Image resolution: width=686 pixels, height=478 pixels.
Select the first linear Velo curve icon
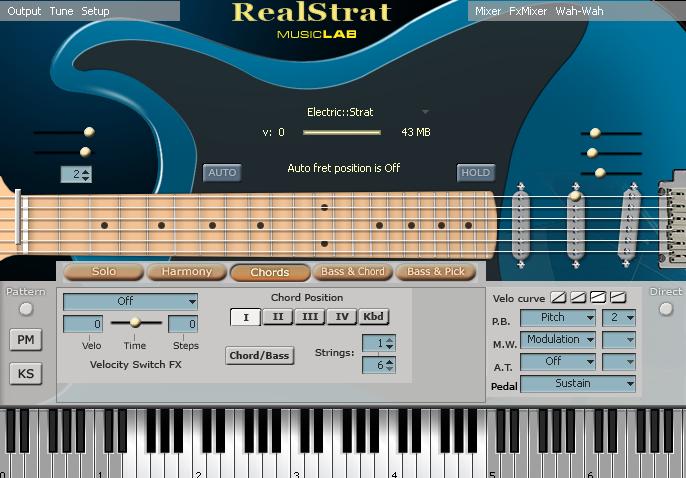558,297
